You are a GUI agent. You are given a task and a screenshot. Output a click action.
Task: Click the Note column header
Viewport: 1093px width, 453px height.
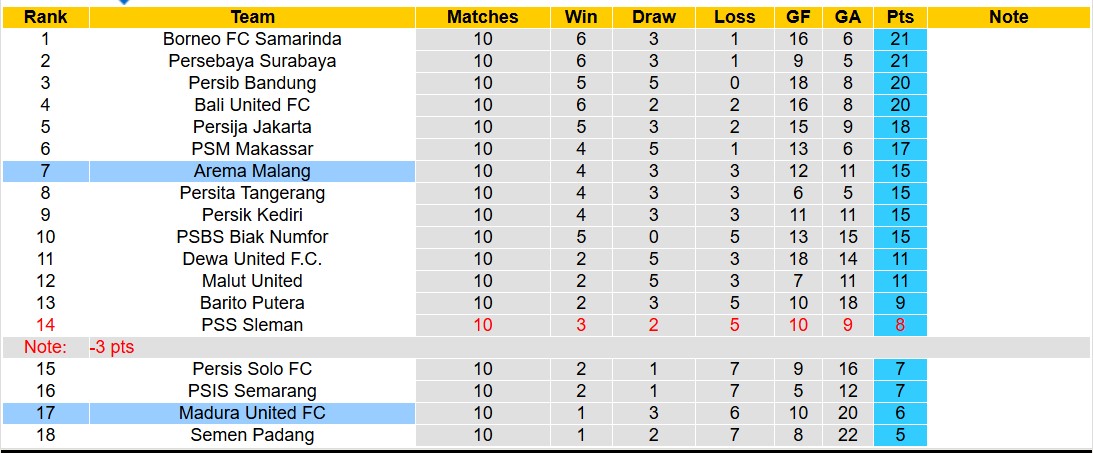(1008, 17)
